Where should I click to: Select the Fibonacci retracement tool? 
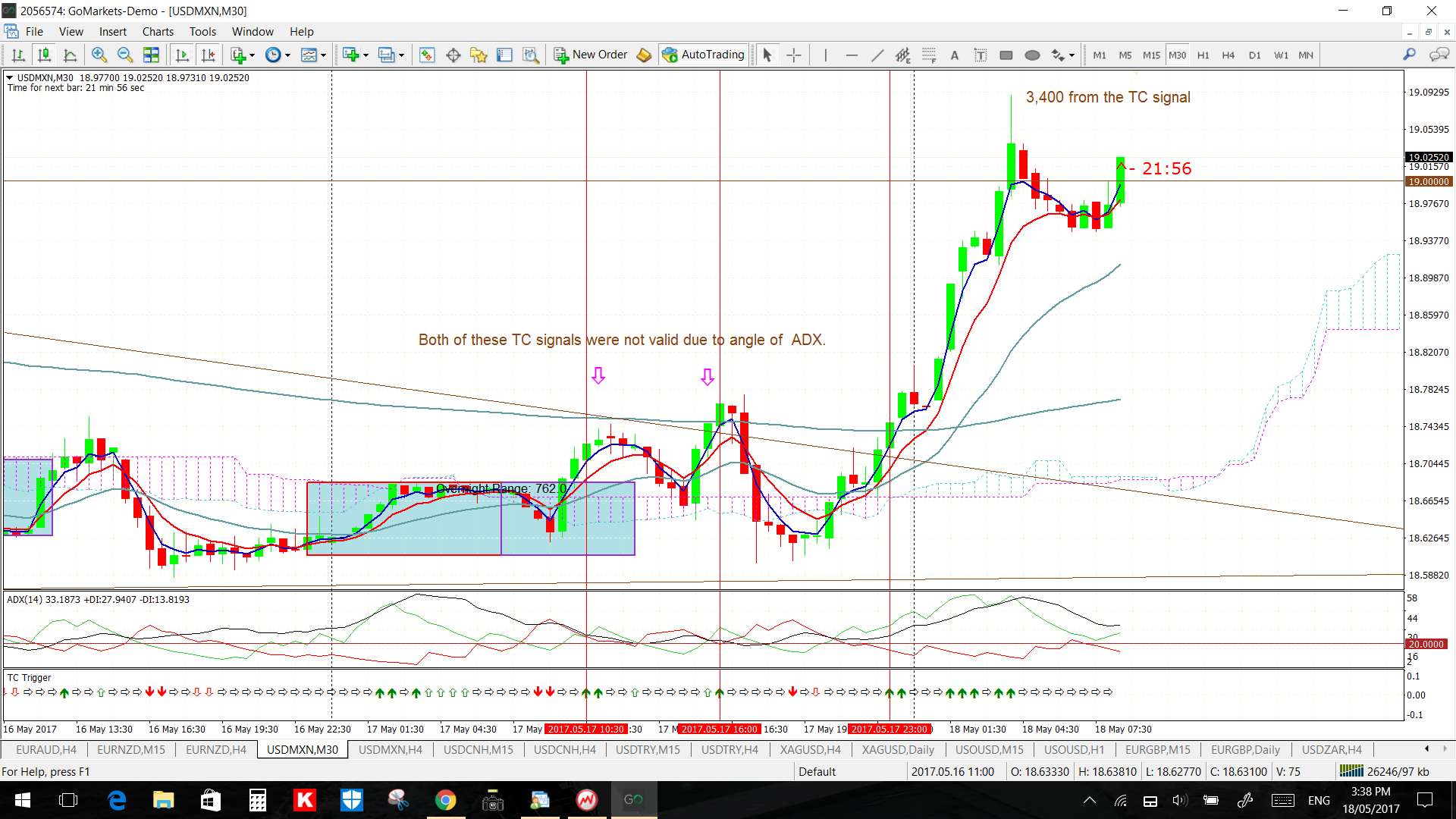click(x=928, y=55)
